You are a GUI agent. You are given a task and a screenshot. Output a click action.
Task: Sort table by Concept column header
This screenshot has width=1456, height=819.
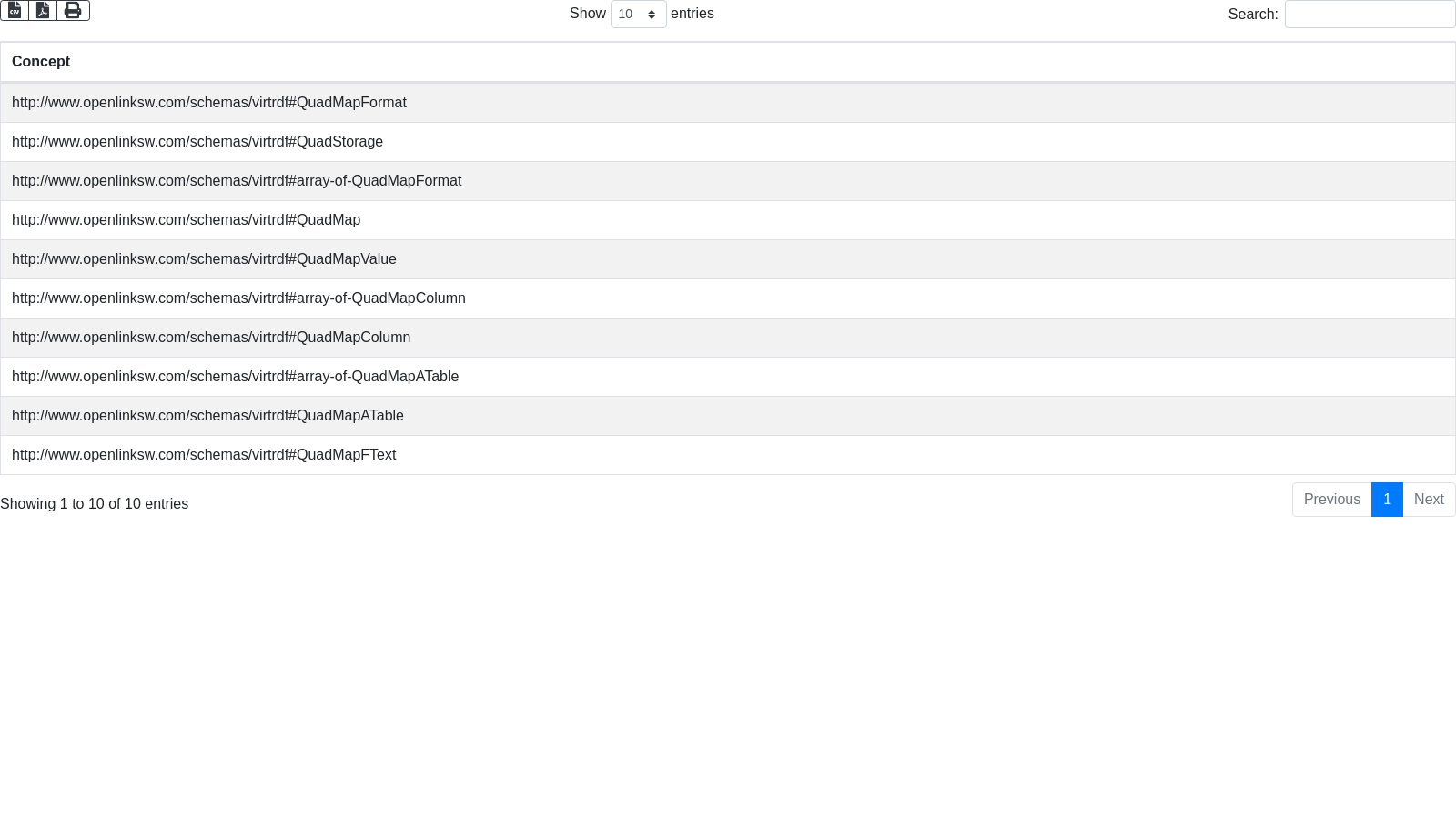click(x=41, y=62)
